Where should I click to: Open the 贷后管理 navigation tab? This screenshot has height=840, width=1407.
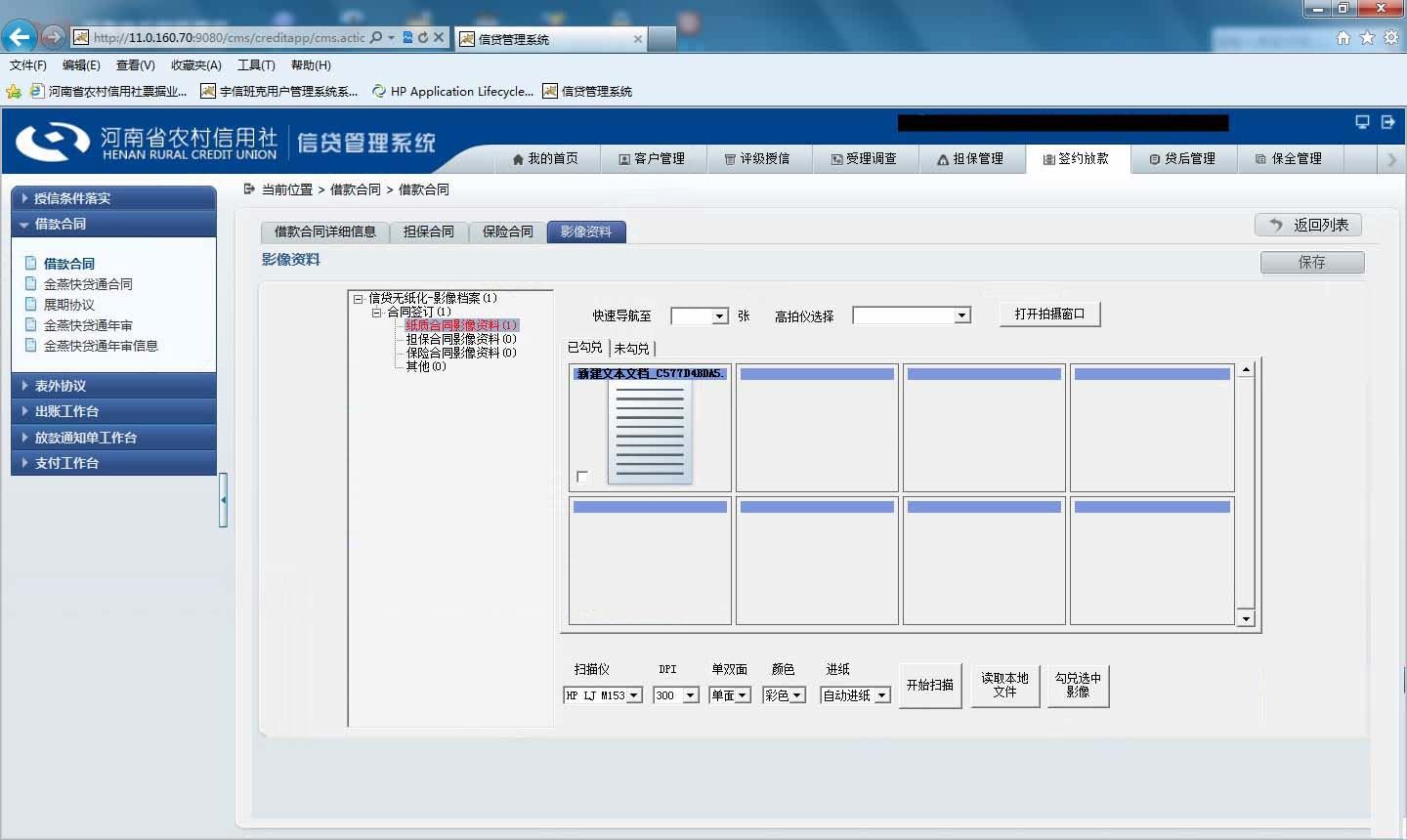(1183, 158)
